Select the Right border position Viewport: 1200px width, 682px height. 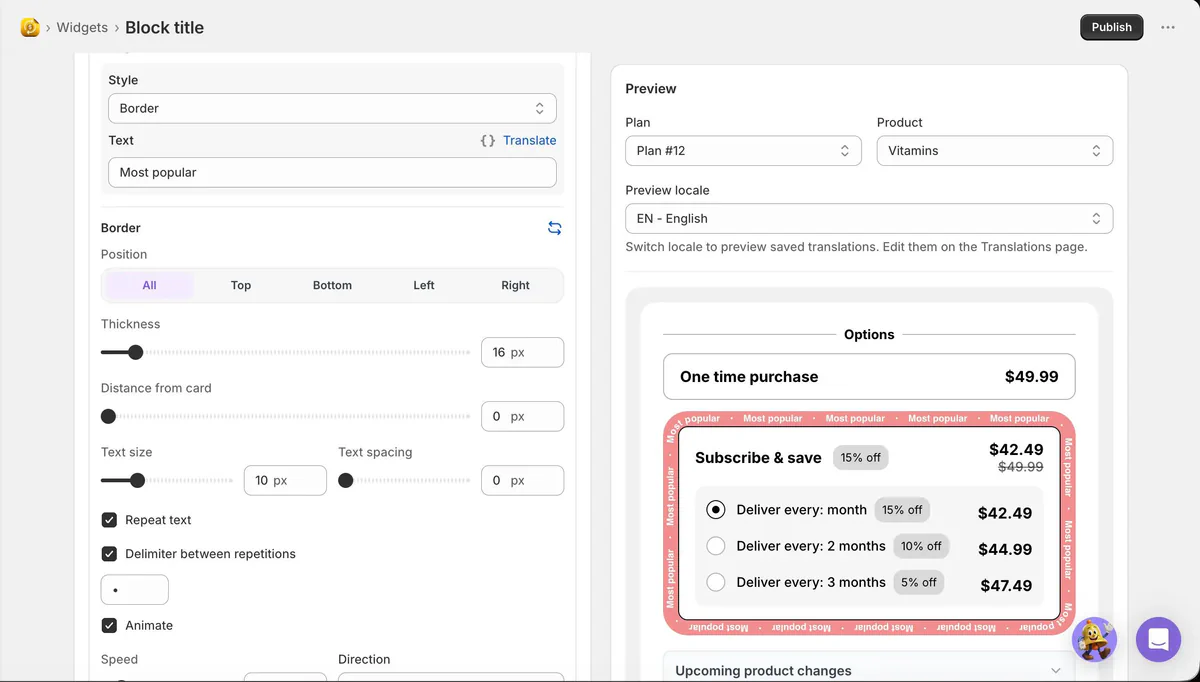pyautogui.click(x=516, y=285)
